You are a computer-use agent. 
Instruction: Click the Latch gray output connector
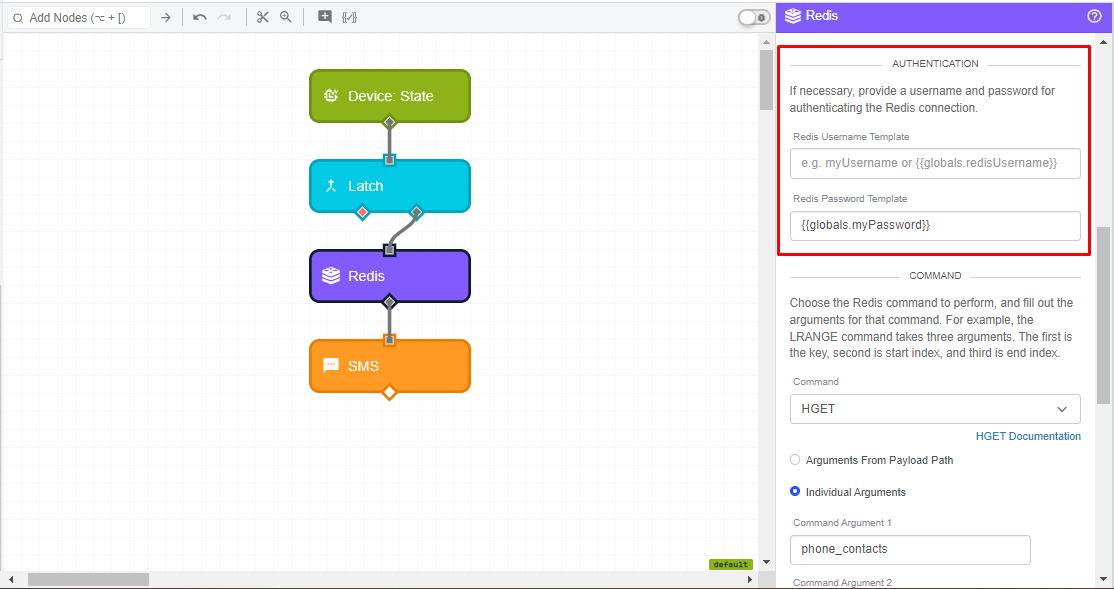pos(416,212)
